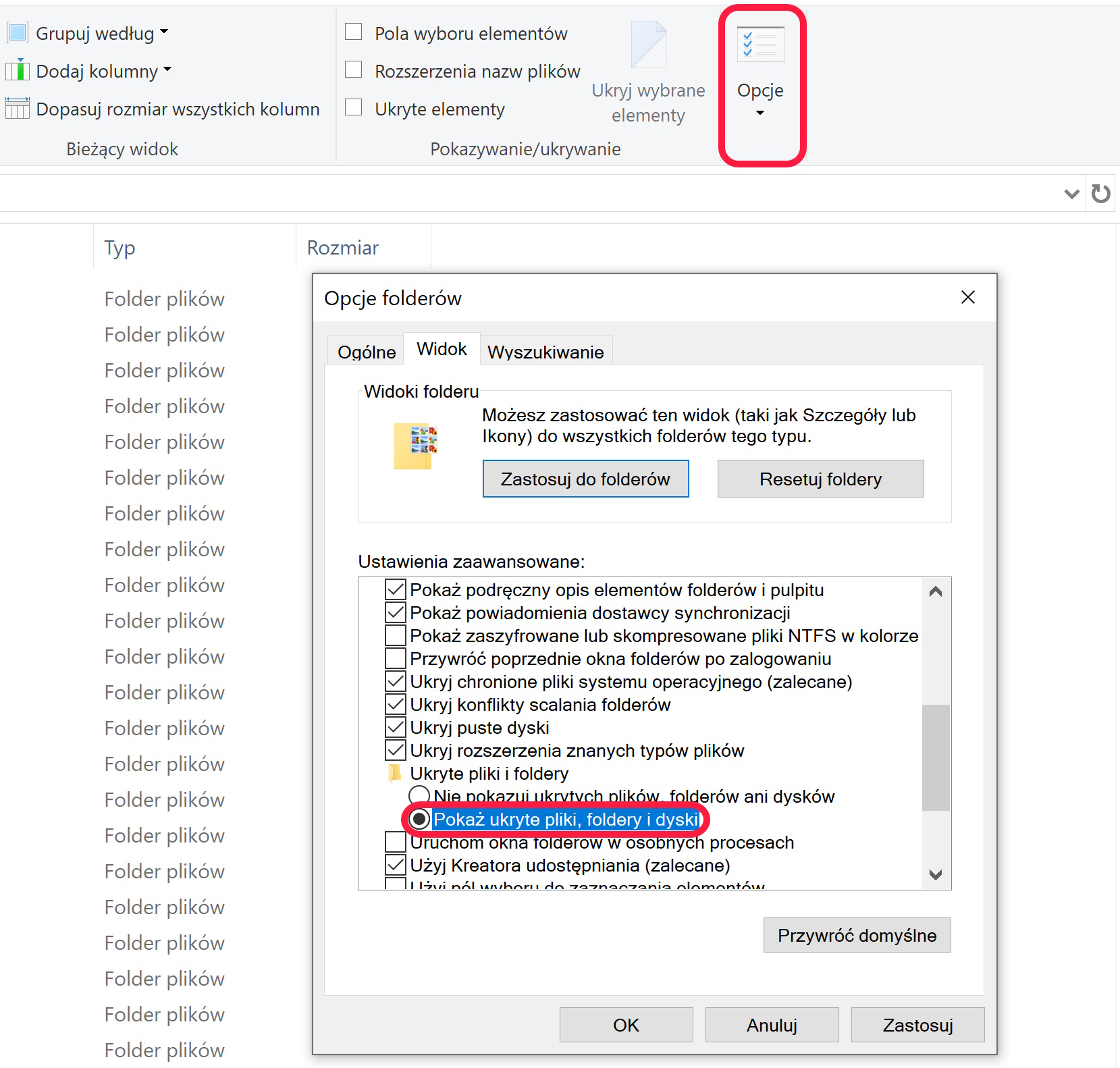This screenshot has height=1068, width=1120.
Task: Click advanced settings scrollbar down arrow
Action: point(936,875)
